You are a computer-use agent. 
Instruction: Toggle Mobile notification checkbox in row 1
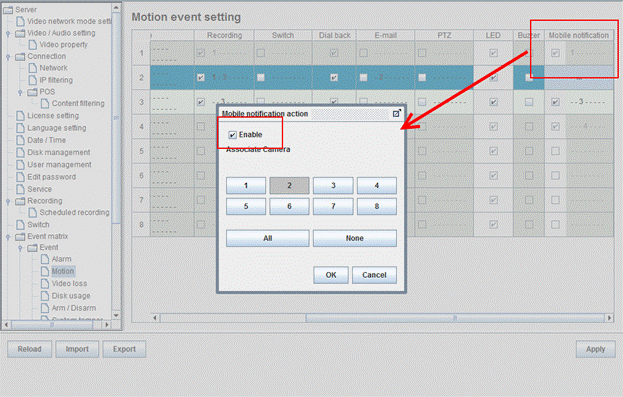click(x=555, y=53)
